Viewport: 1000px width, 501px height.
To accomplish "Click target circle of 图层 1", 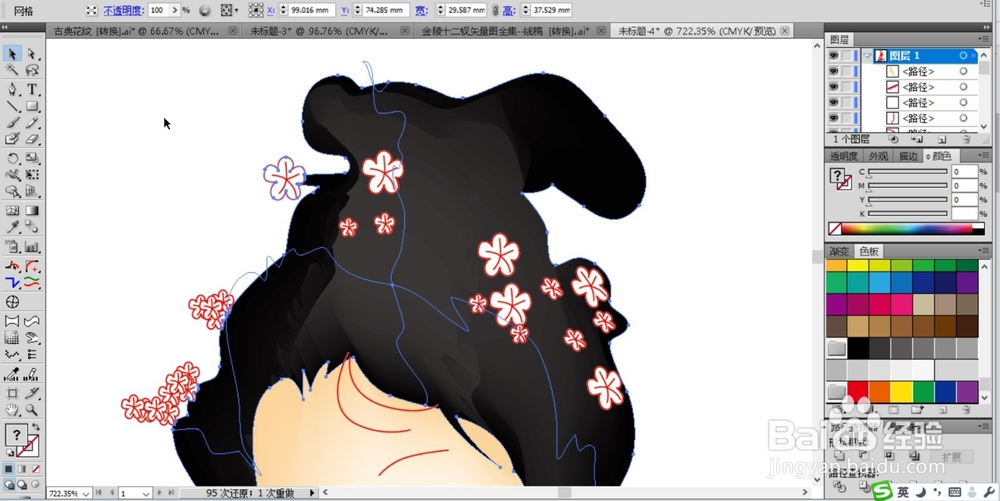I will (x=963, y=56).
